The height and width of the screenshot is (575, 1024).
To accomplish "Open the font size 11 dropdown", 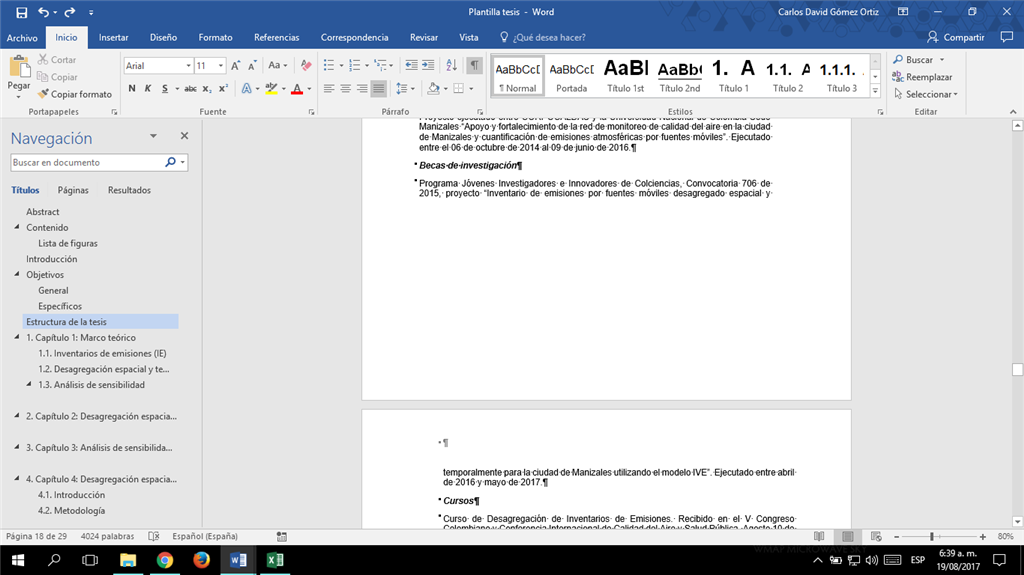I will 221,65.
